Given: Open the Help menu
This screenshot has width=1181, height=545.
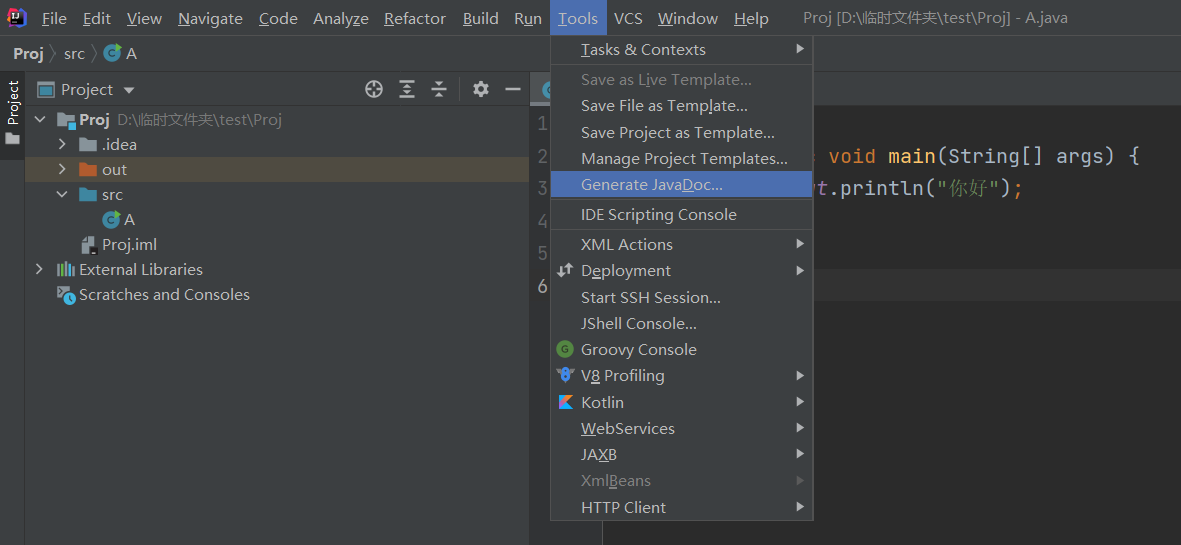Looking at the screenshot, I should (x=751, y=18).
